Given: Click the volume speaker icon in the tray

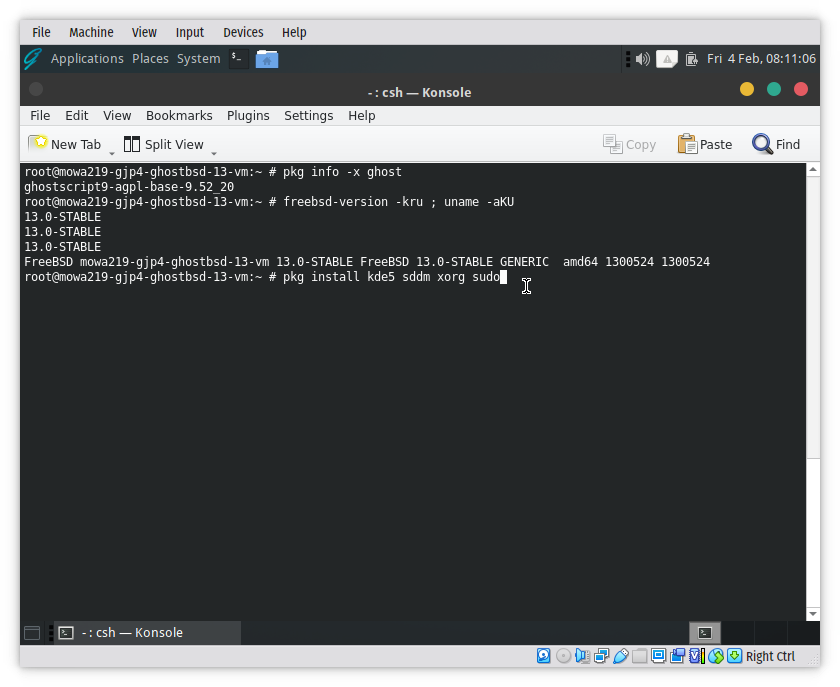Looking at the screenshot, I should 642,58.
